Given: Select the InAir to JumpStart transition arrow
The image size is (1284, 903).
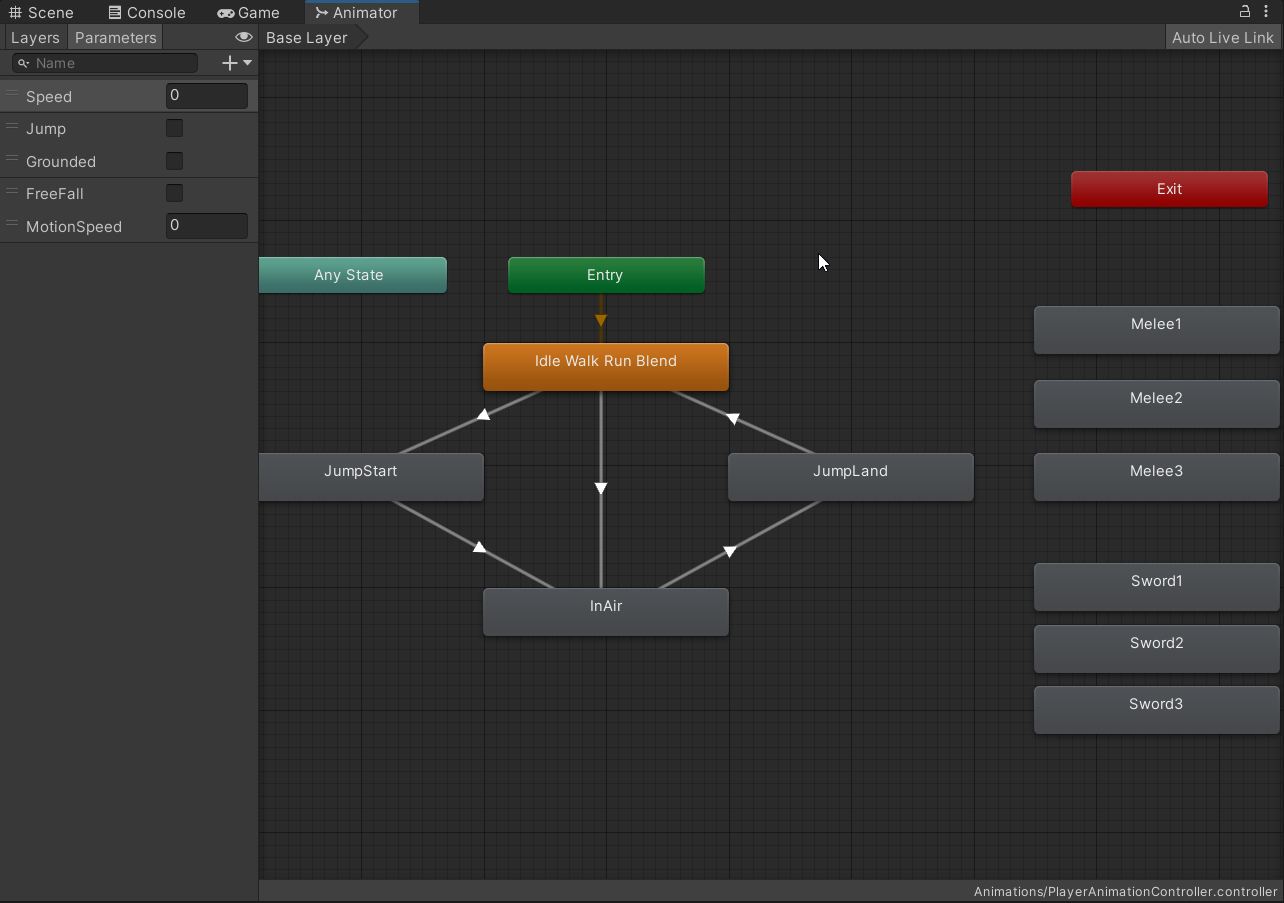Looking at the screenshot, I should pyautogui.click(x=479, y=547).
